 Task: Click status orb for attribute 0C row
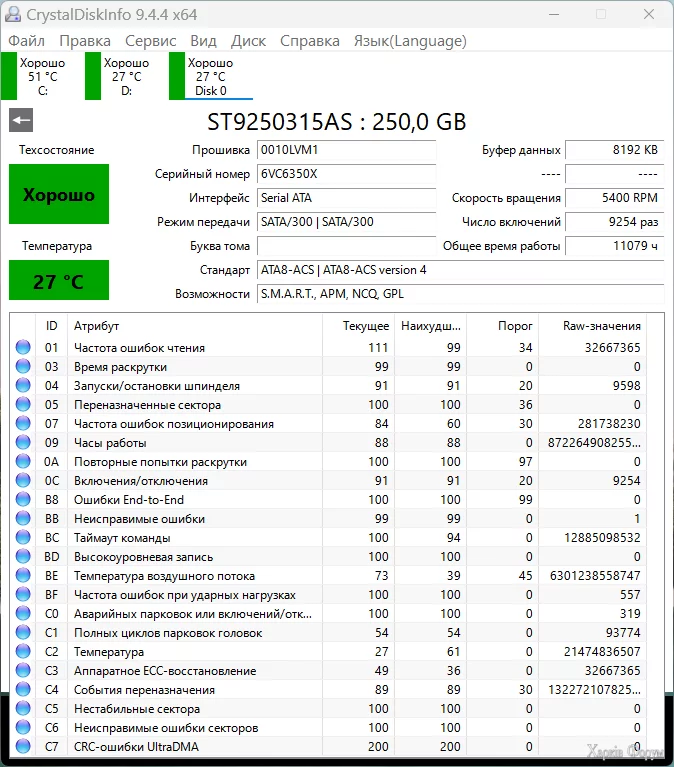pyautogui.click(x=23, y=480)
